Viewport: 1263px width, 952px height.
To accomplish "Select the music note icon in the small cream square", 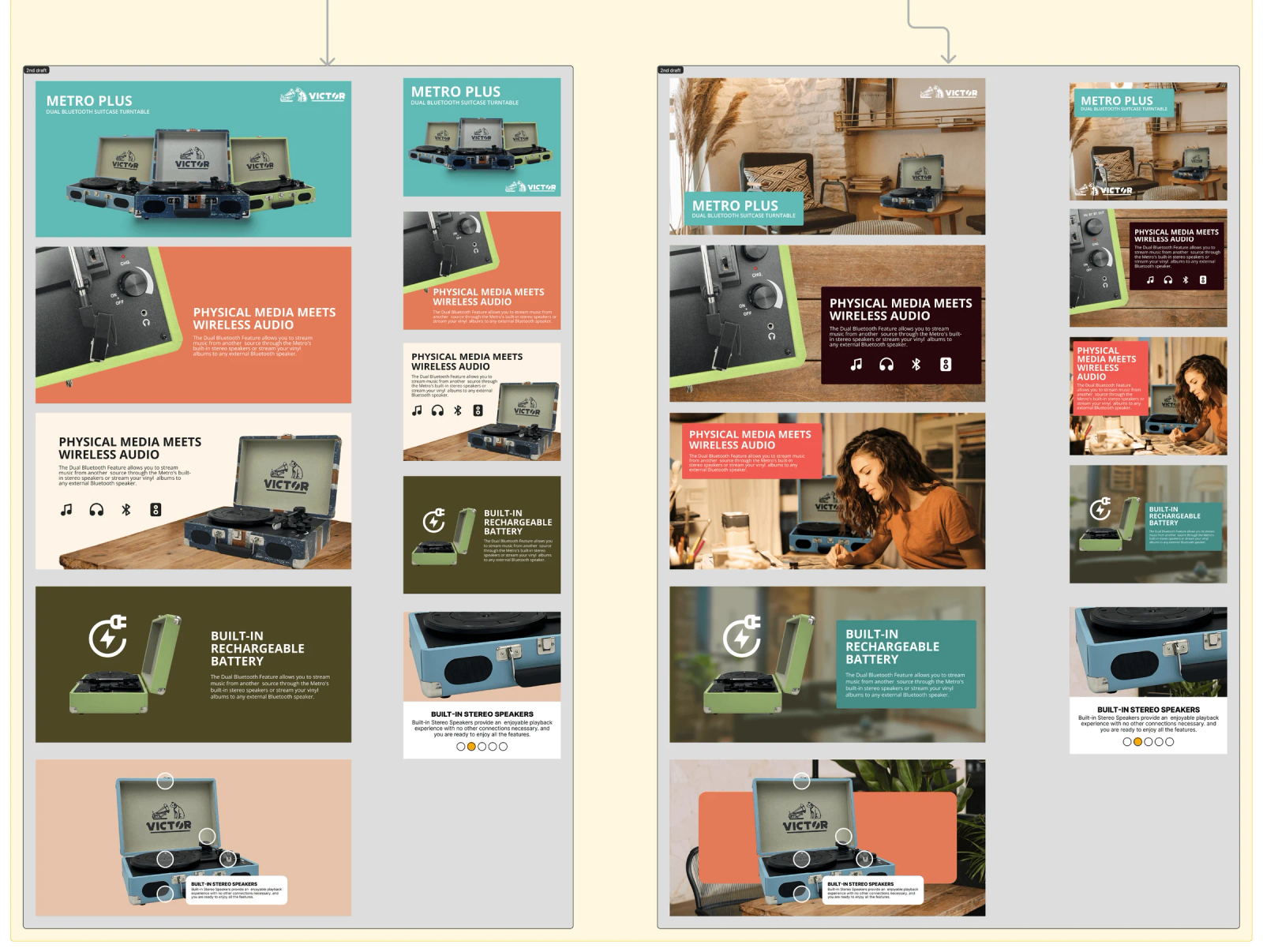I will [417, 410].
